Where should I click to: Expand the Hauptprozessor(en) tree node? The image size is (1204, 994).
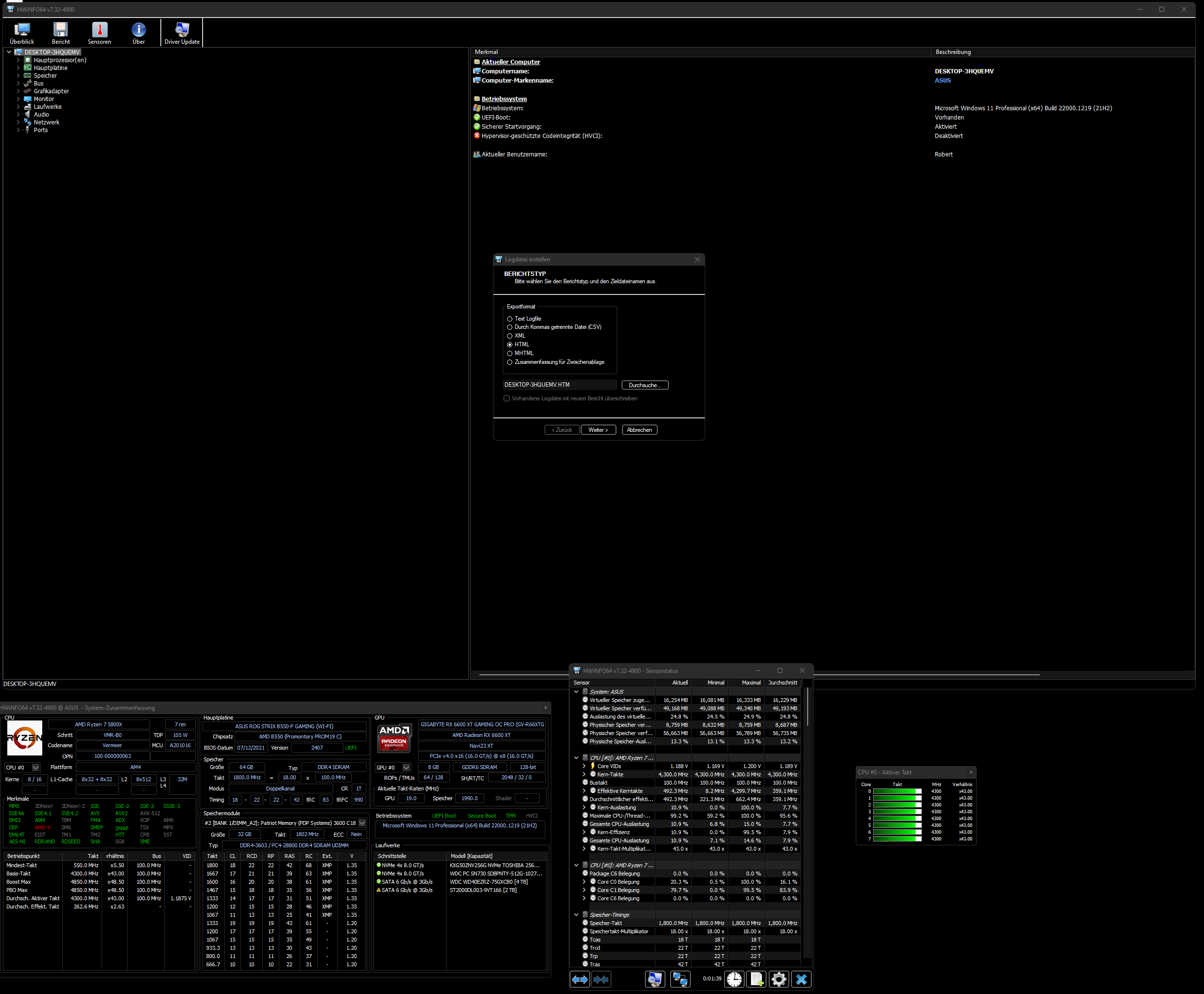point(18,60)
